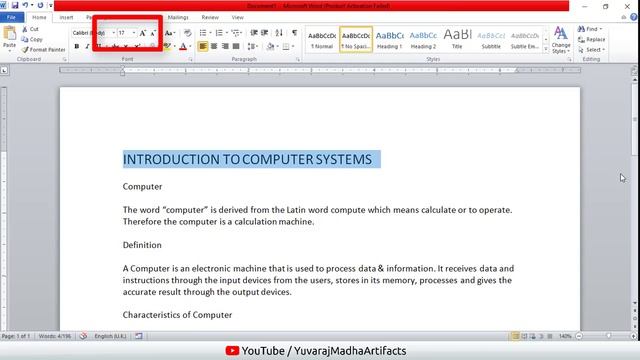This screenshot has width=640, height=360.
Task: Copy the selected heading
Action: click(32, 40)
